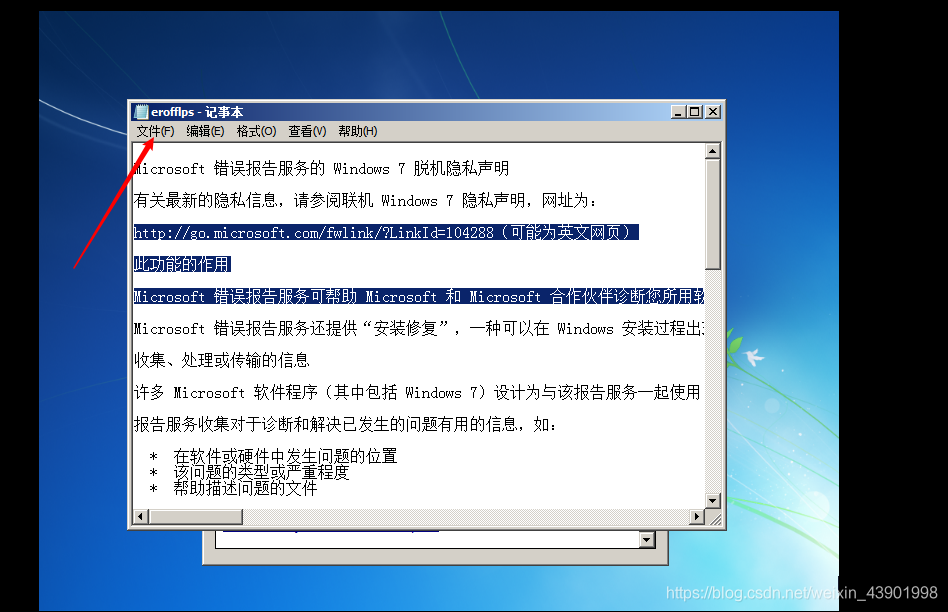Maximize the erofflps Notepad window

[695, 112]
